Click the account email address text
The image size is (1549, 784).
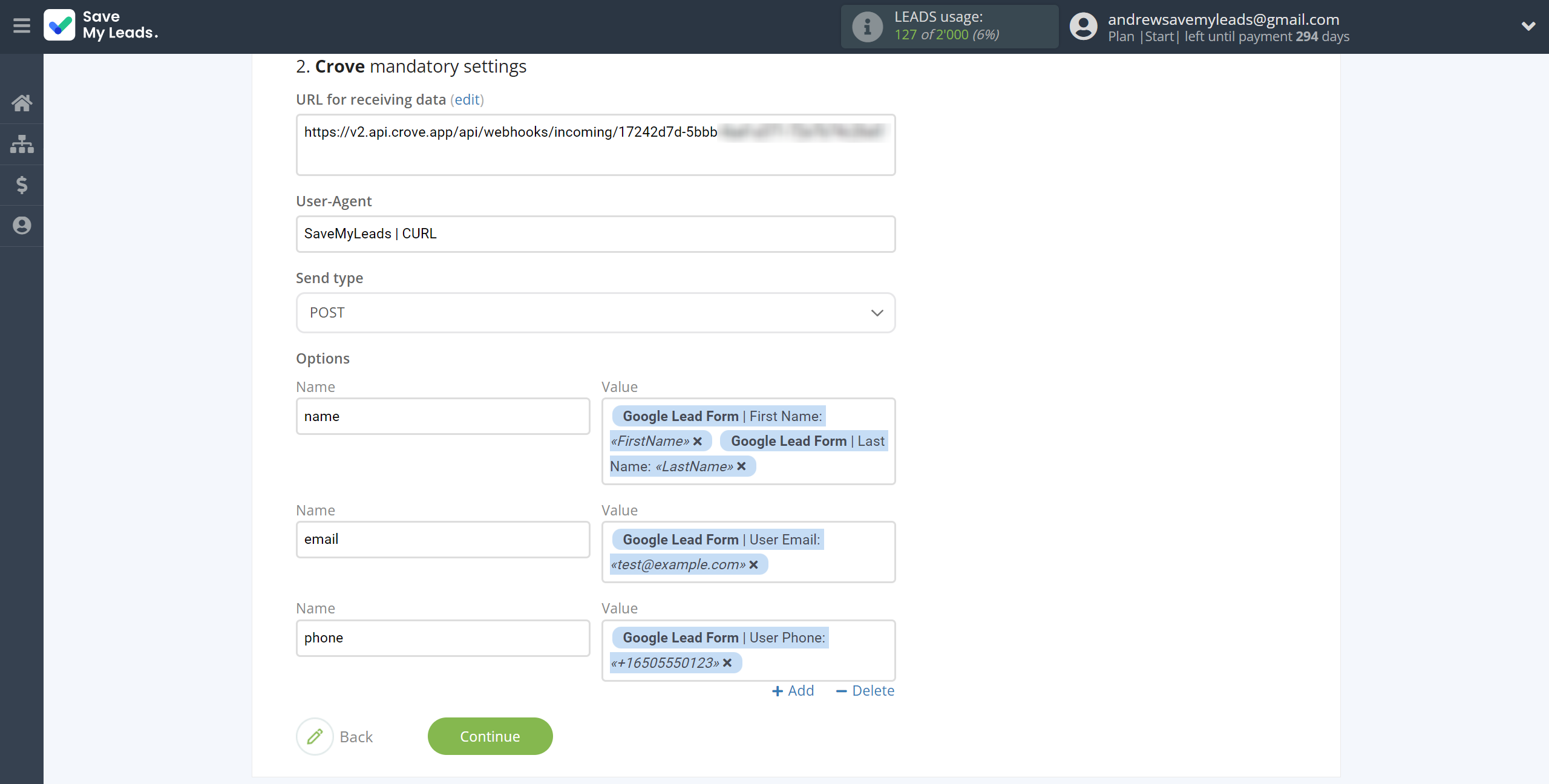coord(1223,19)
